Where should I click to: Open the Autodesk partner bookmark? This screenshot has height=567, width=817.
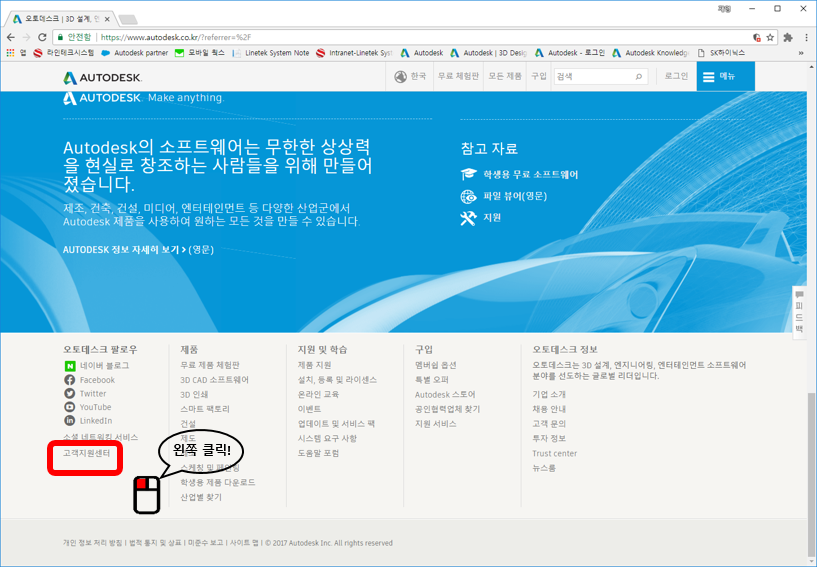point(135,53)
